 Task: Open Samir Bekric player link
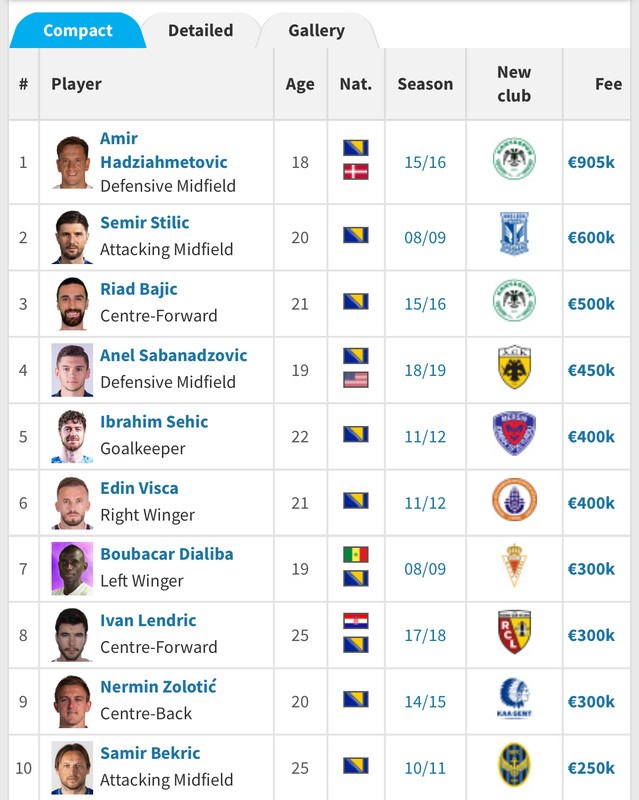(x=150, y=753)
